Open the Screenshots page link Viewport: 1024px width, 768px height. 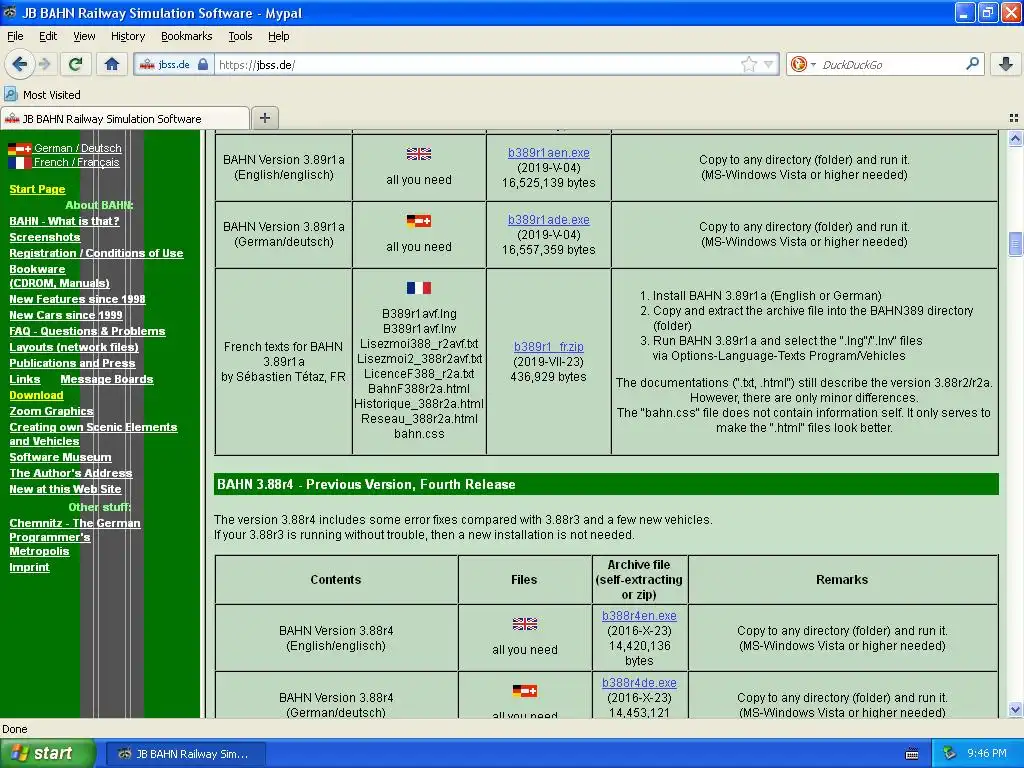point(44,237)
